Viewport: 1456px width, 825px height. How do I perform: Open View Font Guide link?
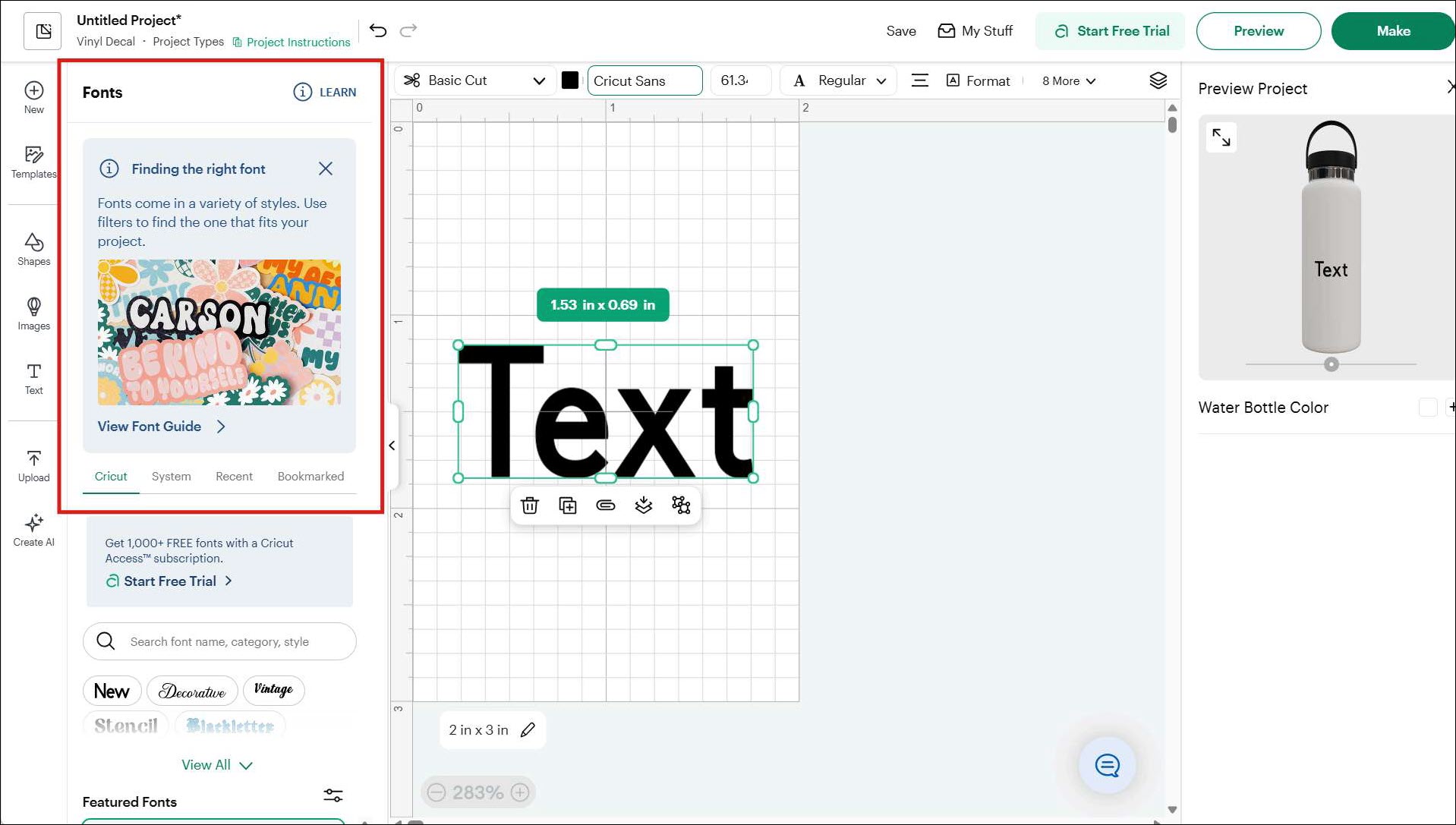point(162,427)
